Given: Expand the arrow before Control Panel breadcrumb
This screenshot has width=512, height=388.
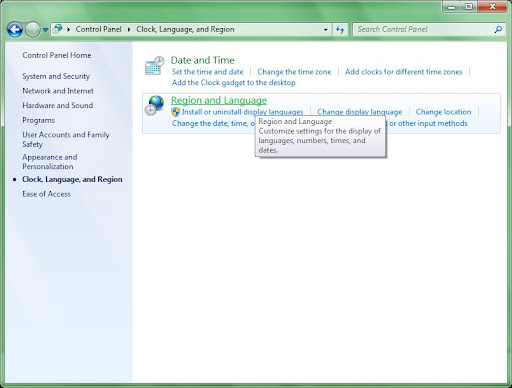Looking at the screenshot, I should click(x=69, y=29).
